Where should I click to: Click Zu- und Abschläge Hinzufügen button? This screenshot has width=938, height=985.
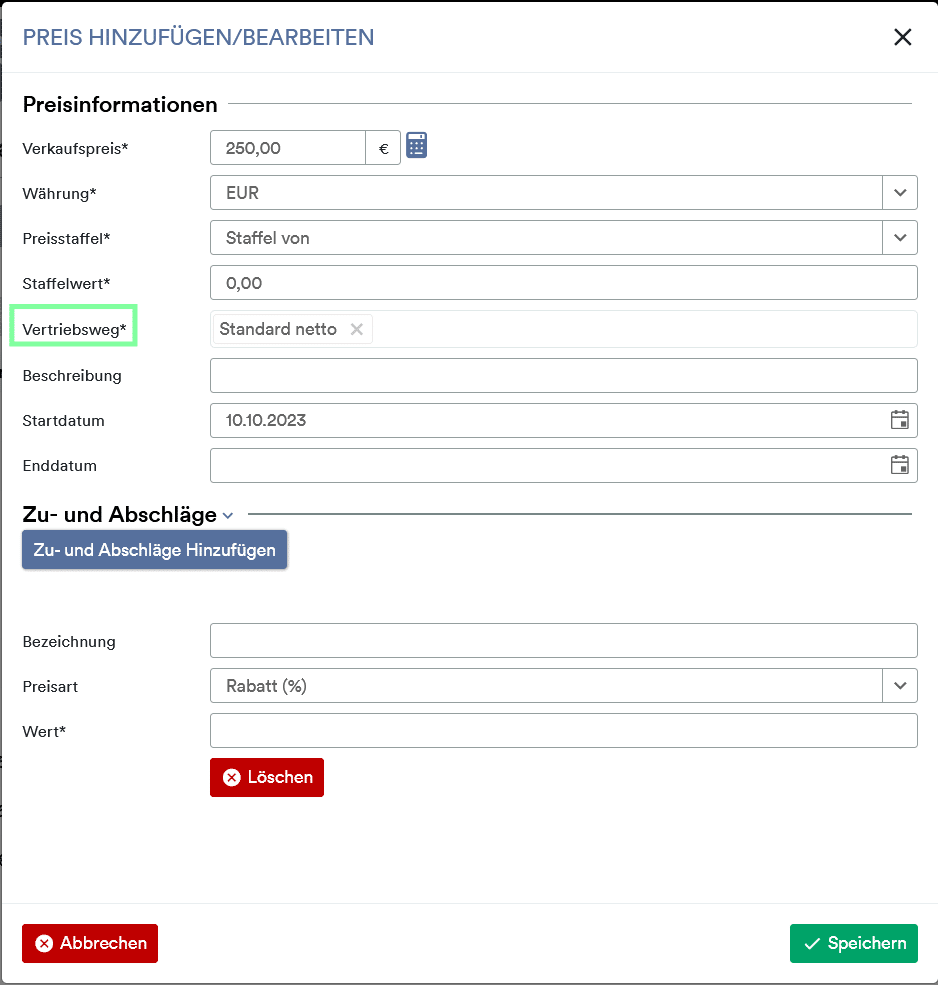click(x=155, y=550)
